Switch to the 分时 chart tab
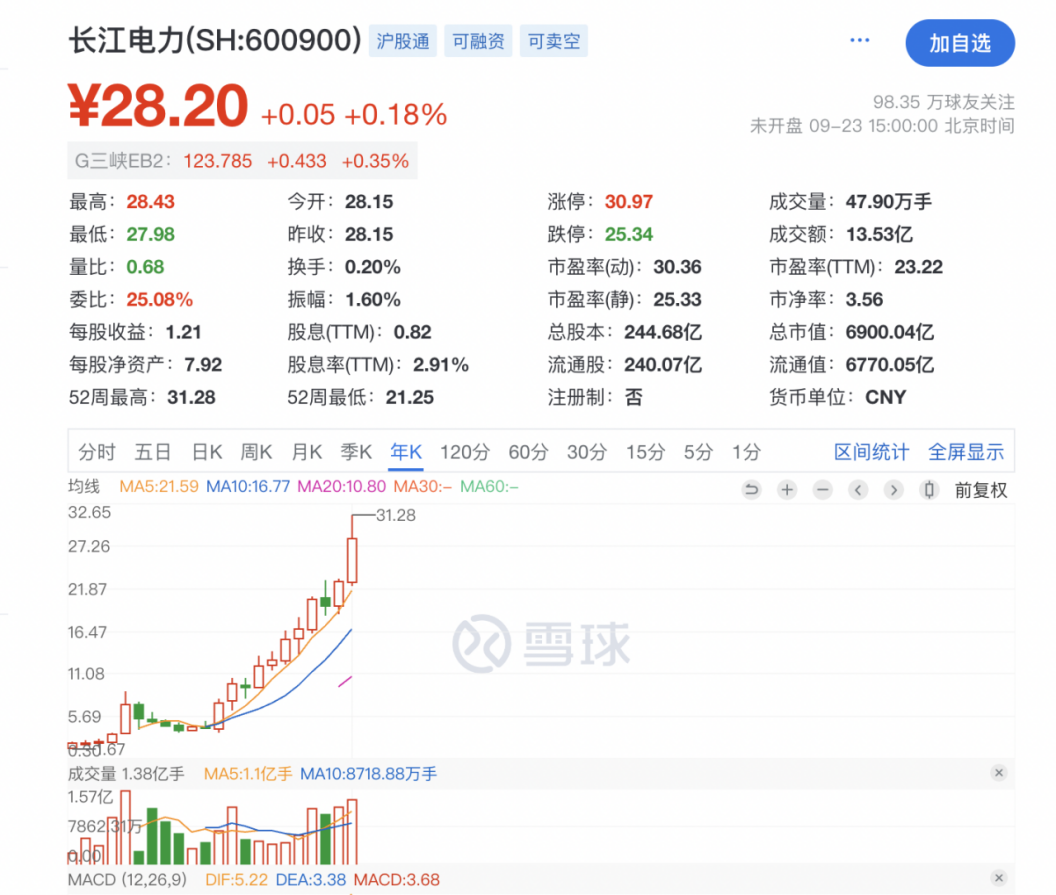 tap(97, 452)
